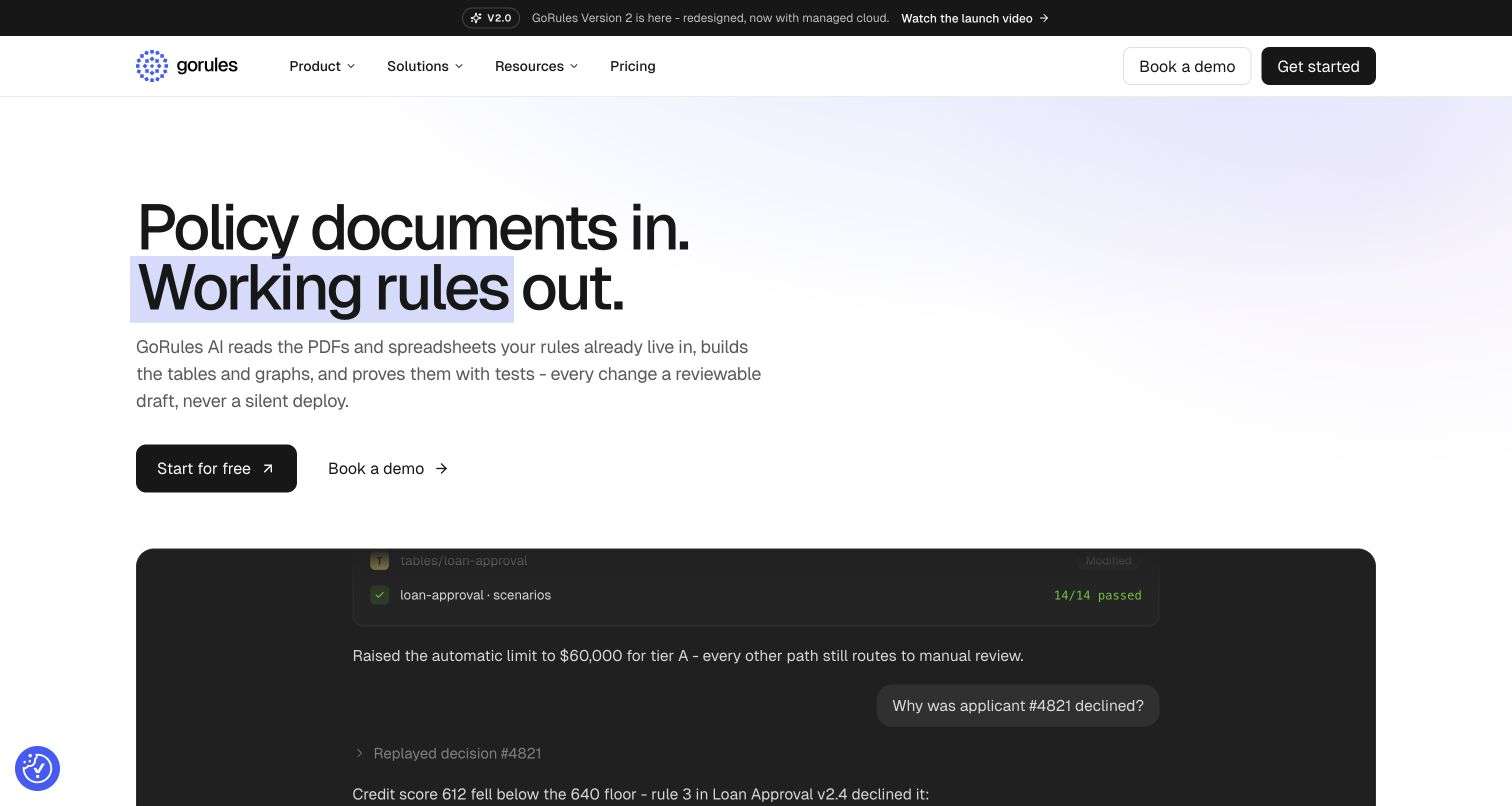Click the 14/14 passed status text
The image size is (1512, 806).
(x=1097, y=595)
